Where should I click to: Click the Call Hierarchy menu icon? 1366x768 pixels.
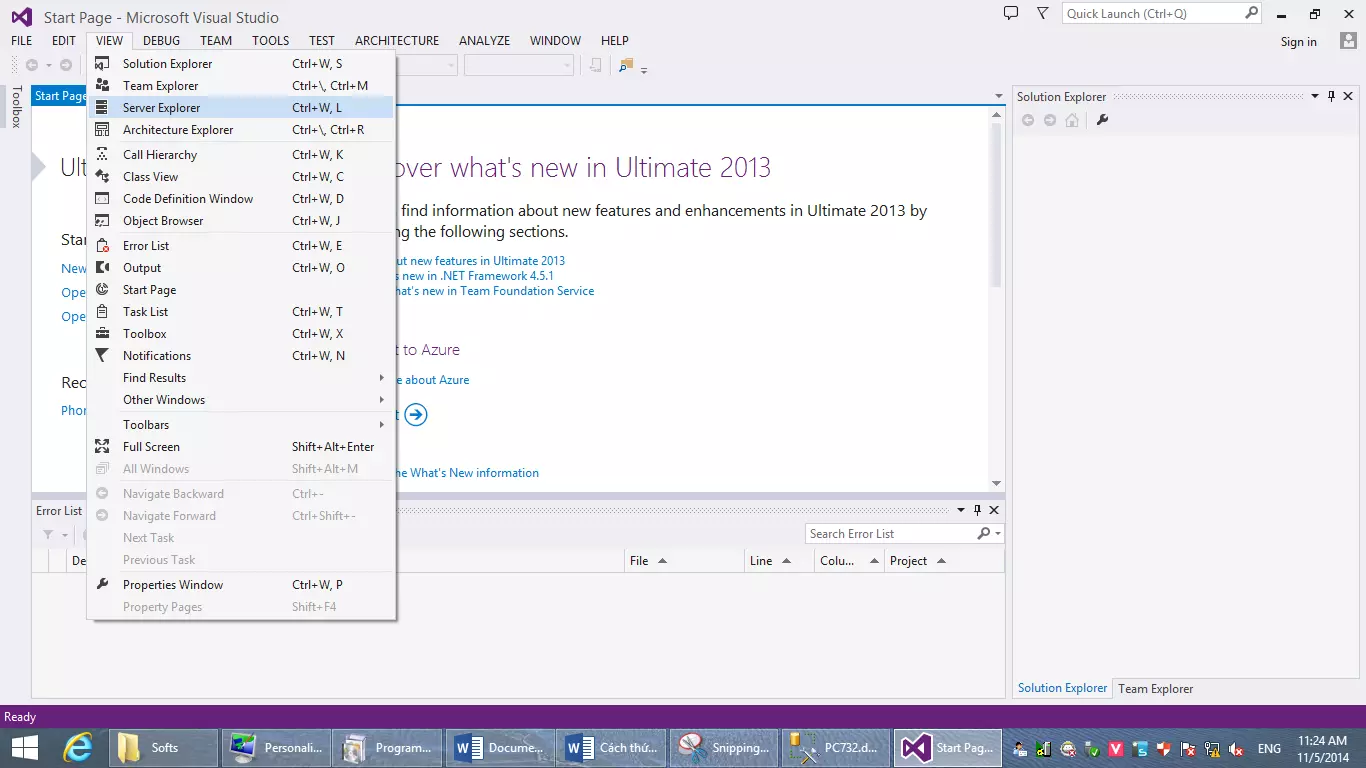[x=102, y=155]
